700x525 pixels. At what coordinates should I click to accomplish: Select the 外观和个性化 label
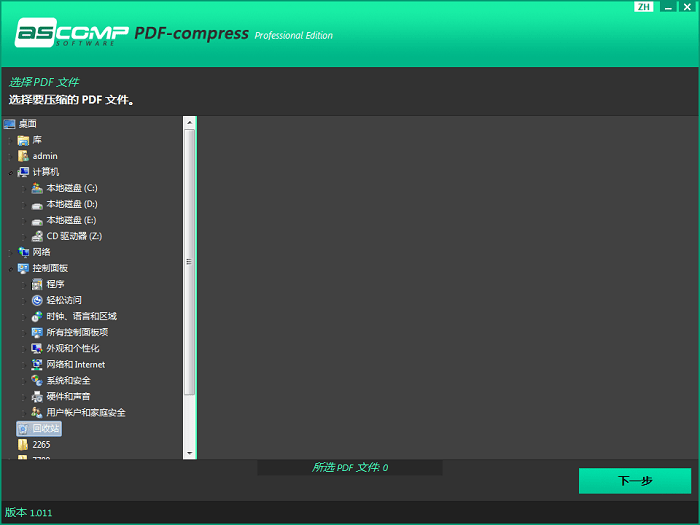click(73, 349)
